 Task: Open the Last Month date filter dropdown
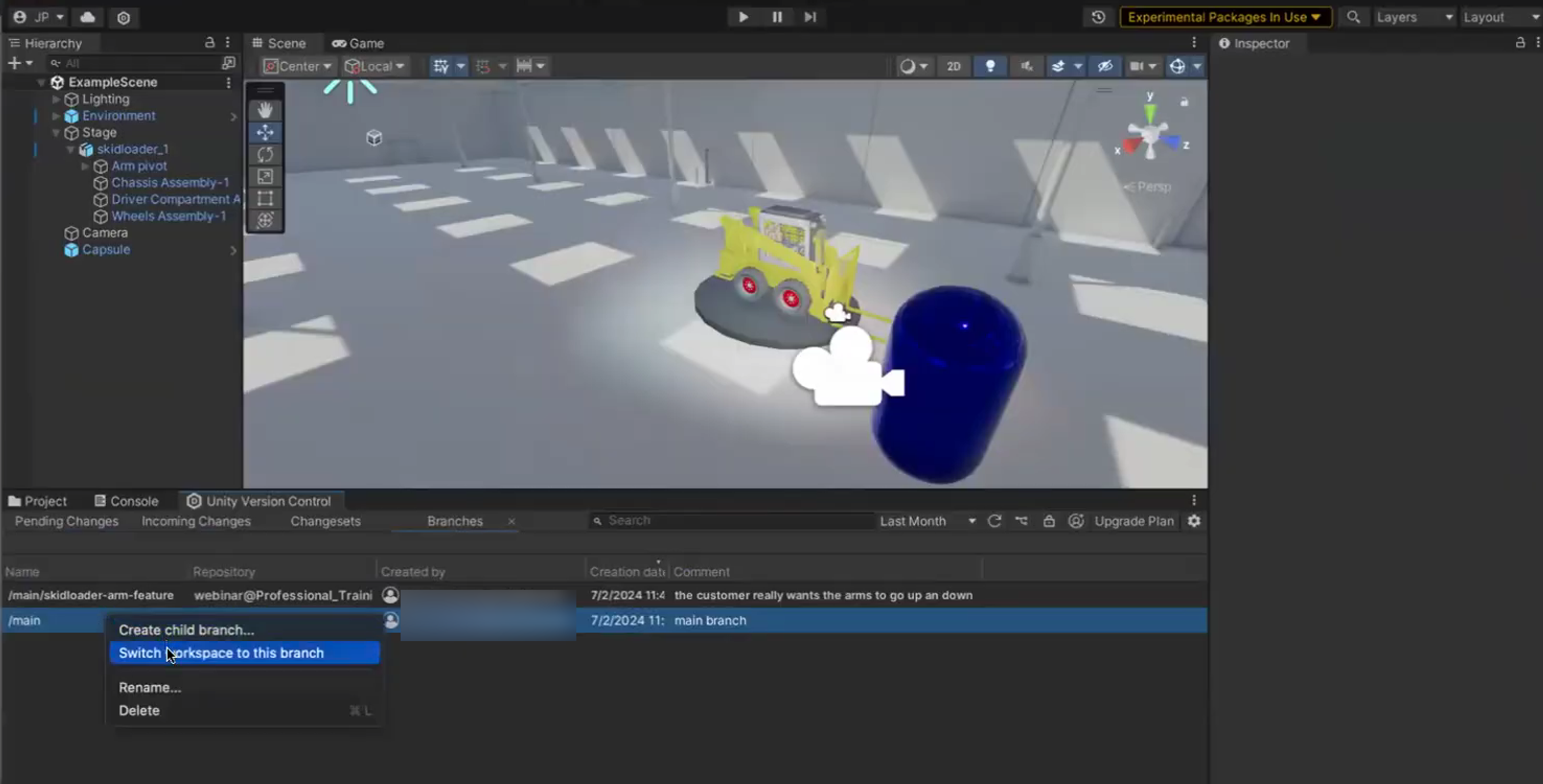927,521
